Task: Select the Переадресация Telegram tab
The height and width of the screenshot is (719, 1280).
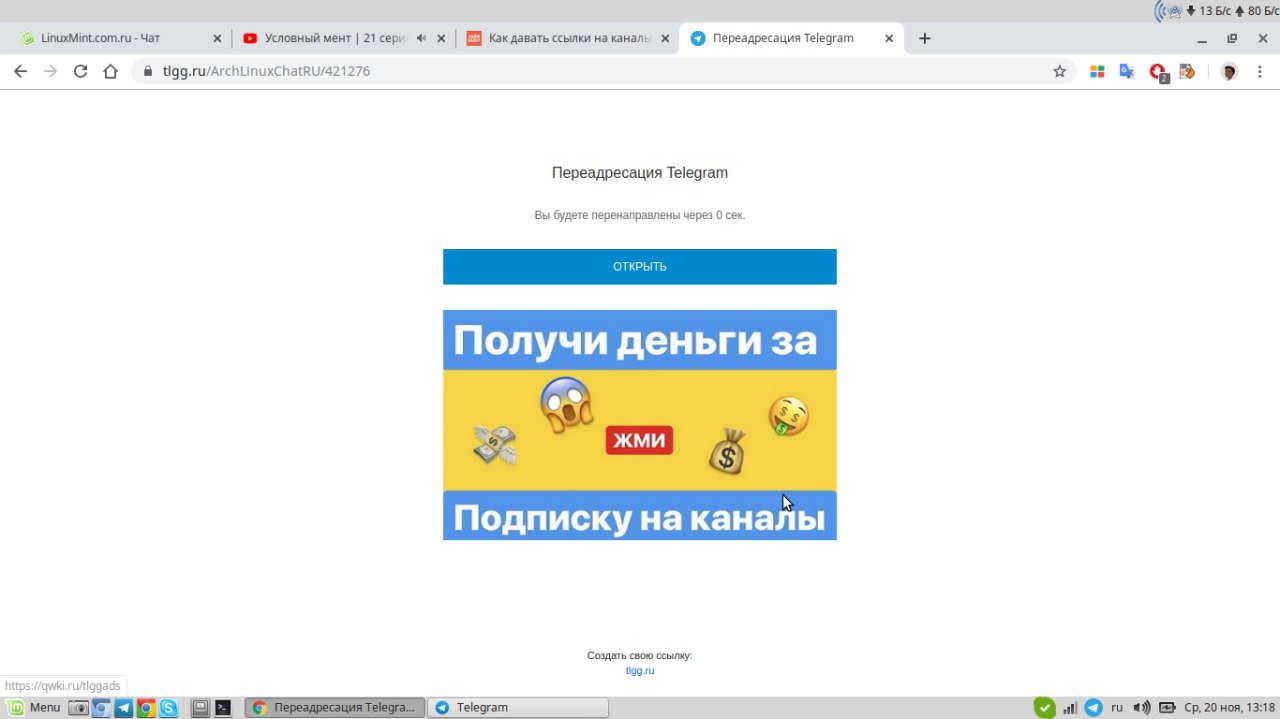Action: coord(792,38)
